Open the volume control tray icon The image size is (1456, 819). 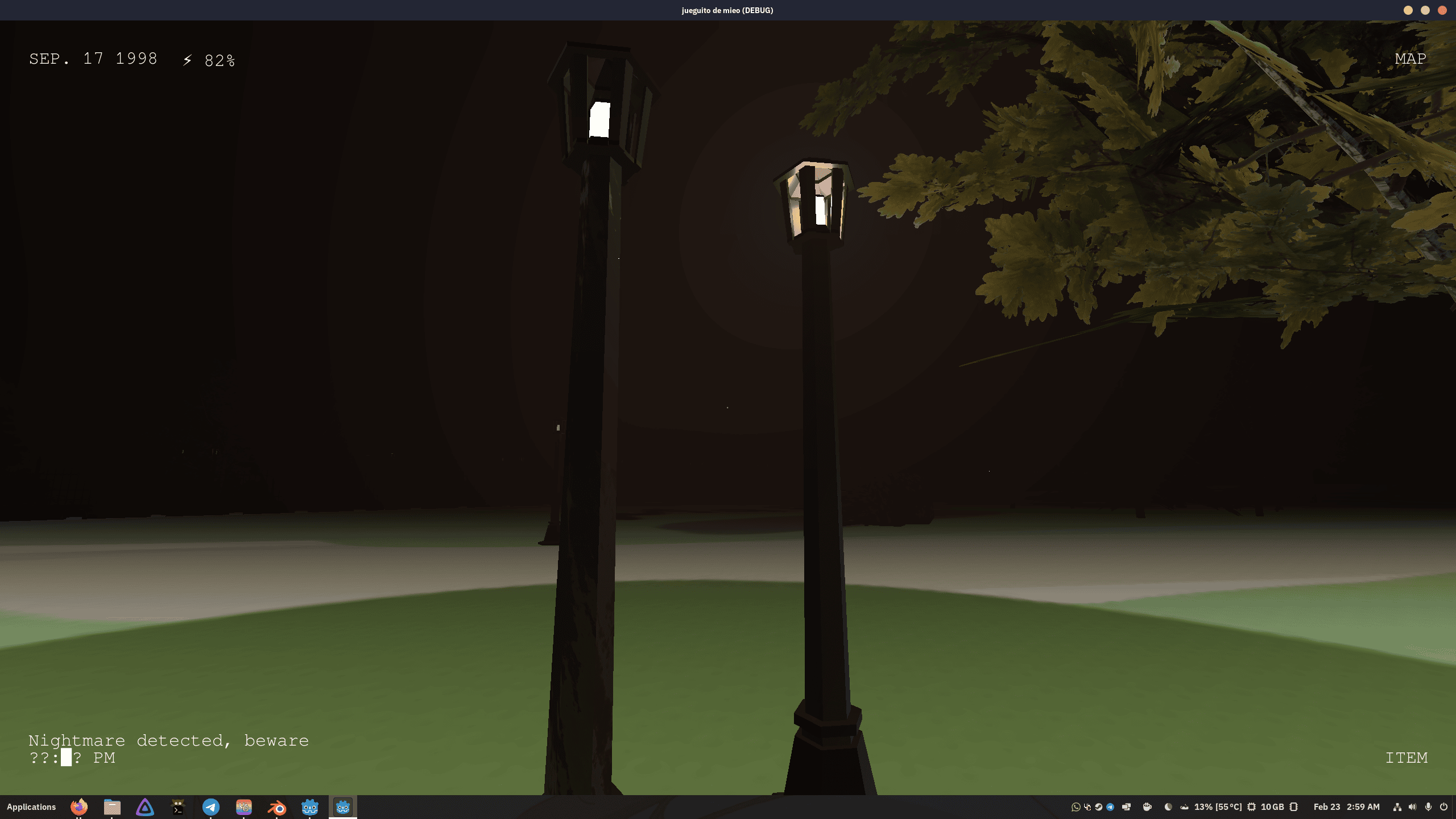[x=1413, y=807]
